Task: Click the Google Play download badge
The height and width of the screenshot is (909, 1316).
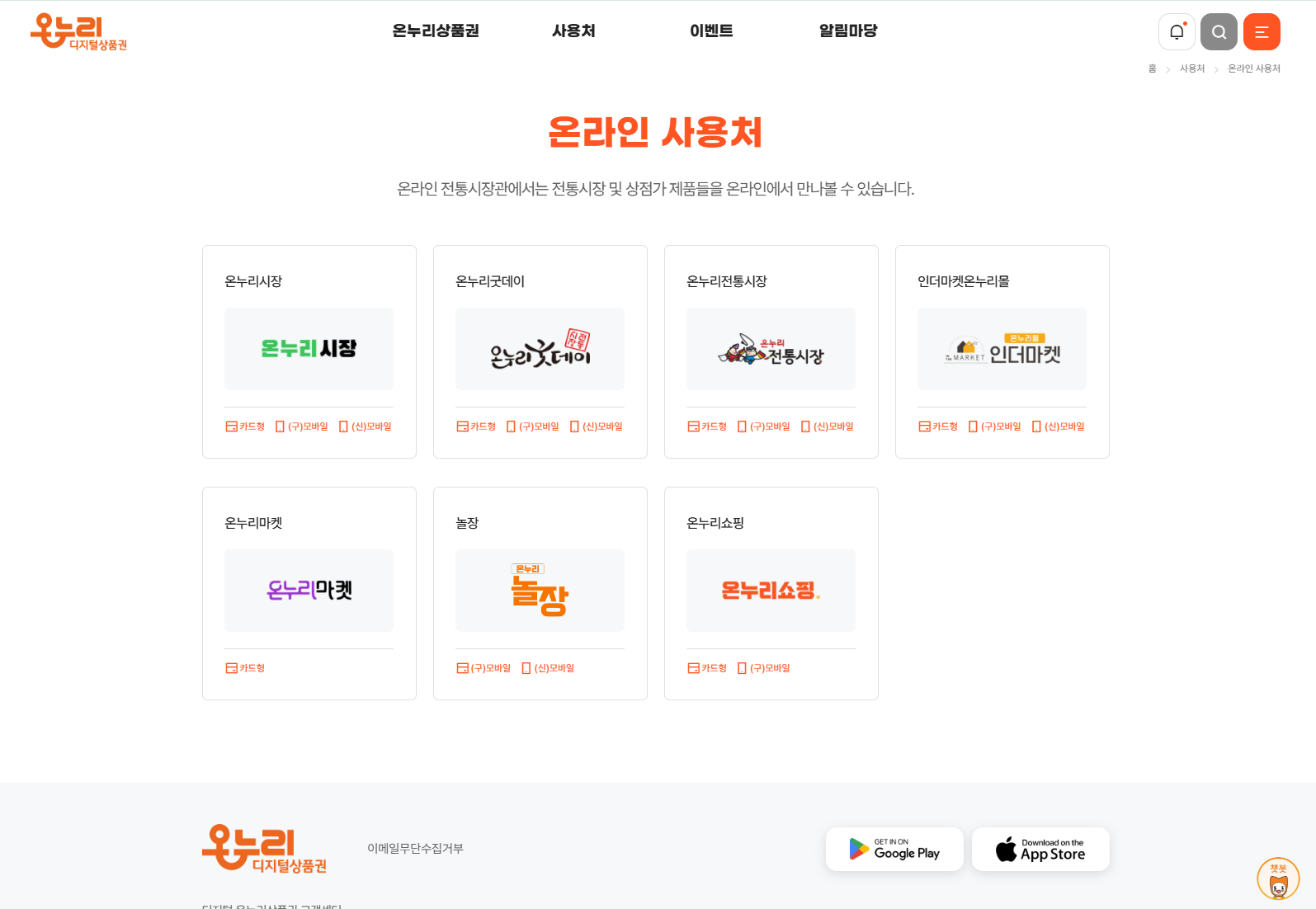Action: [894, 849]
